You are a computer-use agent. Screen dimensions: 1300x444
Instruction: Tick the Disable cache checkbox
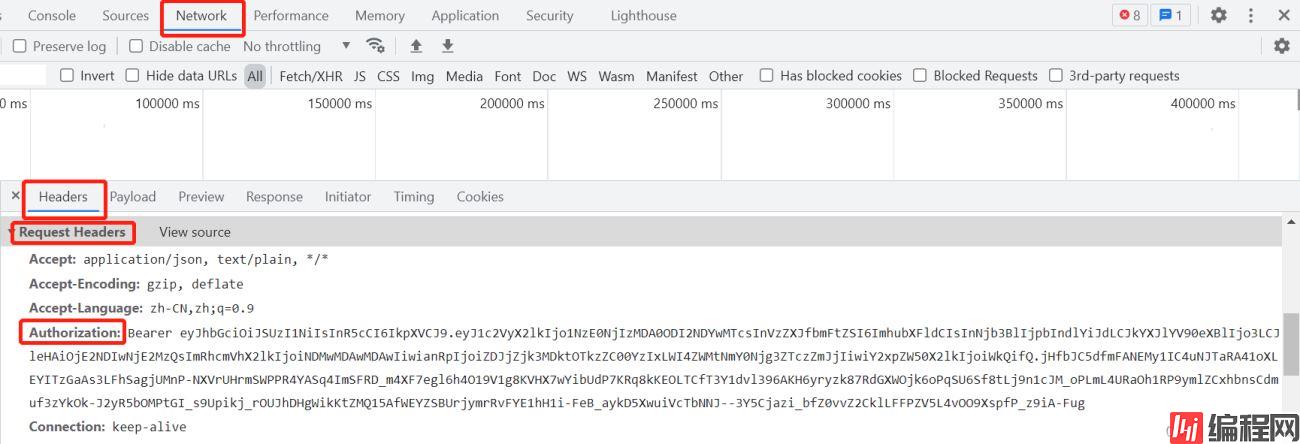pos(136,46)
